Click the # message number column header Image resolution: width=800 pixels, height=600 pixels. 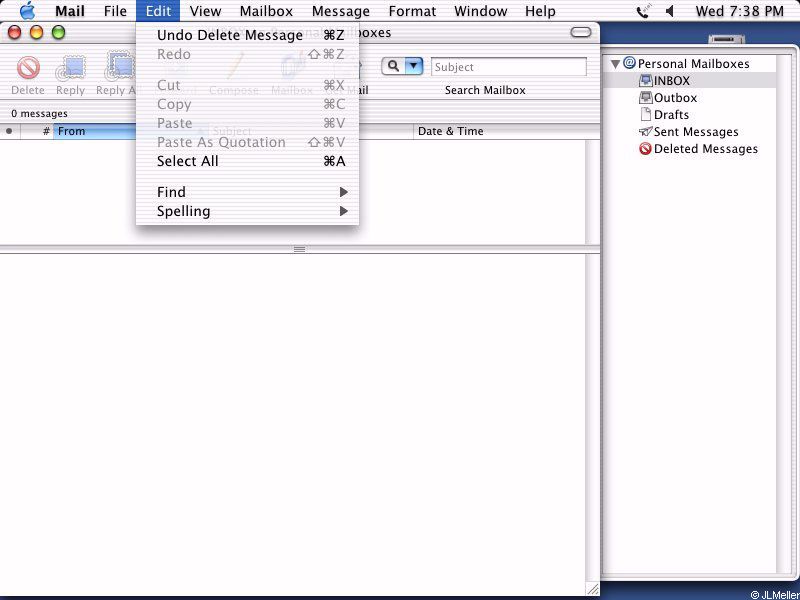pos(37,131)
